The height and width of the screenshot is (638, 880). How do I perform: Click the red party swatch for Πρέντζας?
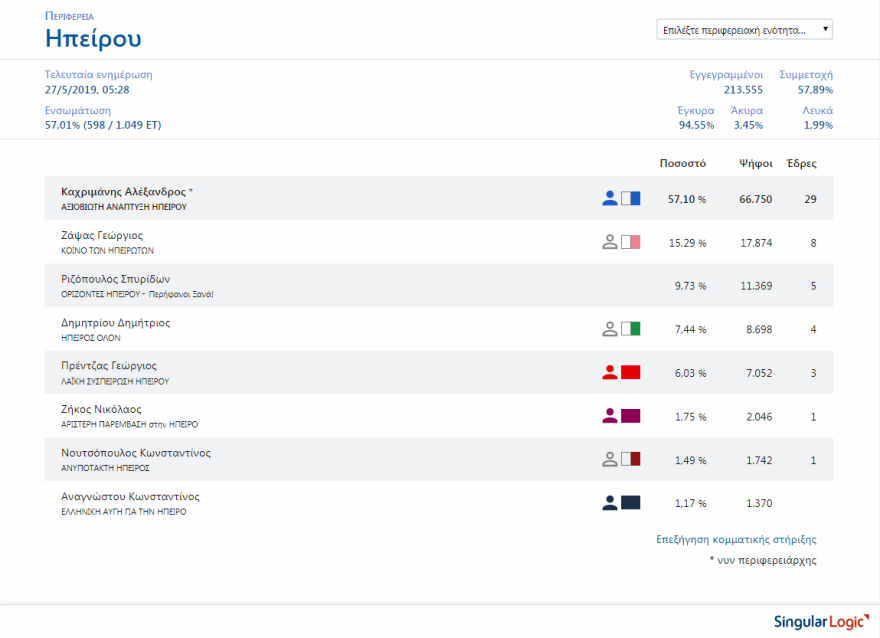pos(630,372)
